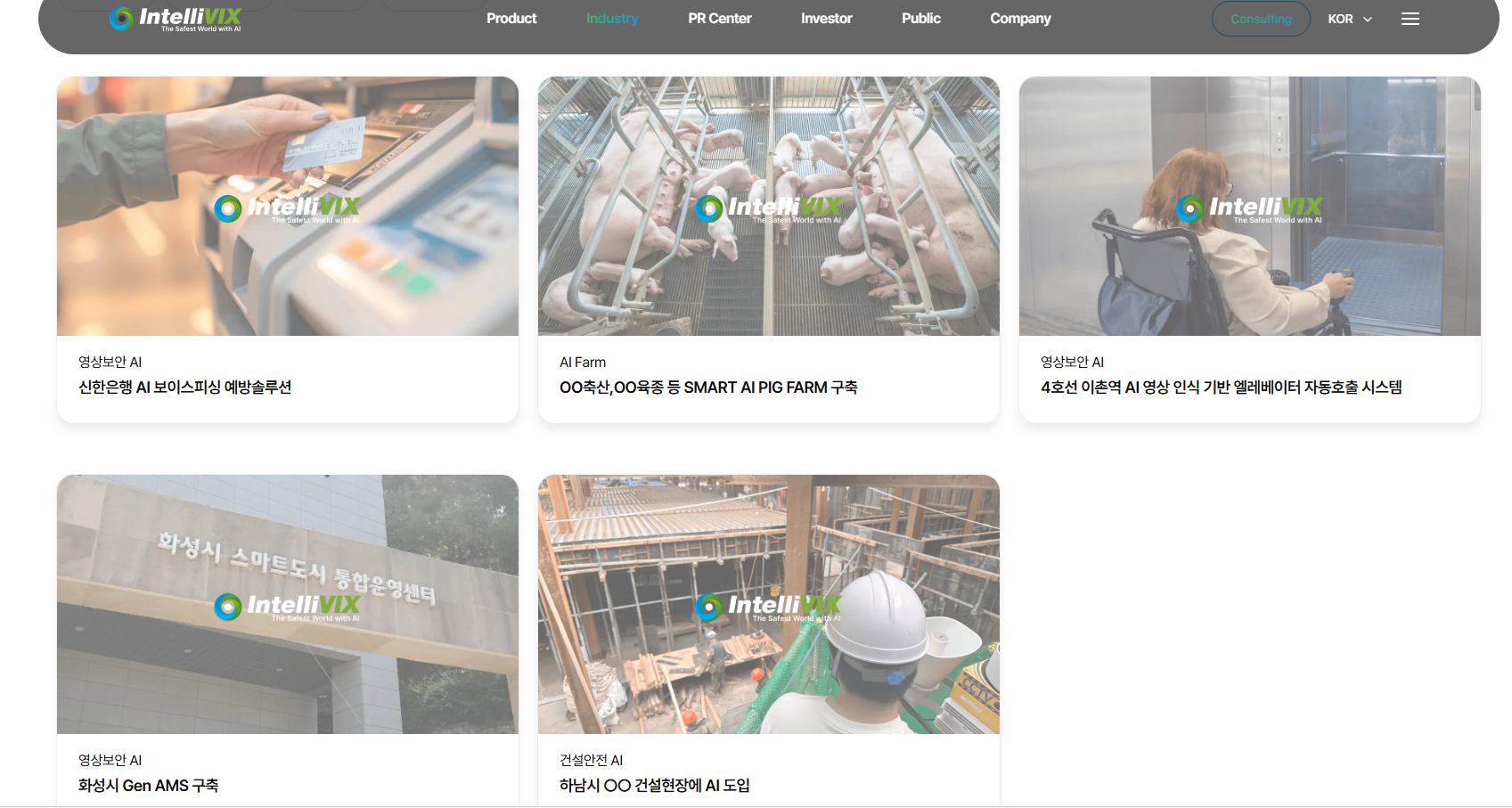Open the credit card ATM thumbnail
1512x808 pixels.
(288, 206)
